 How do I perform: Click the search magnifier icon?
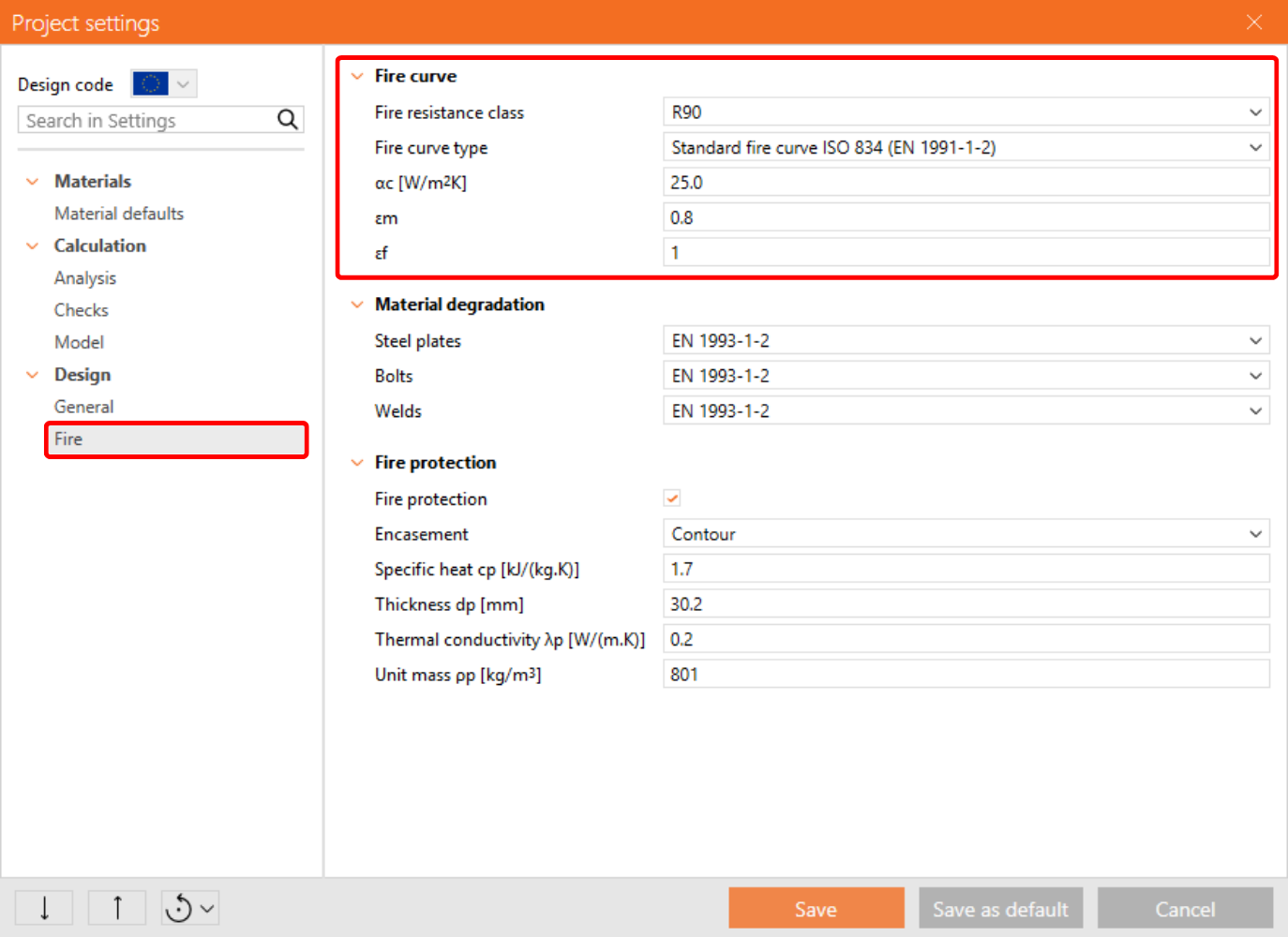pyautogui.click(x=287, y=120)
